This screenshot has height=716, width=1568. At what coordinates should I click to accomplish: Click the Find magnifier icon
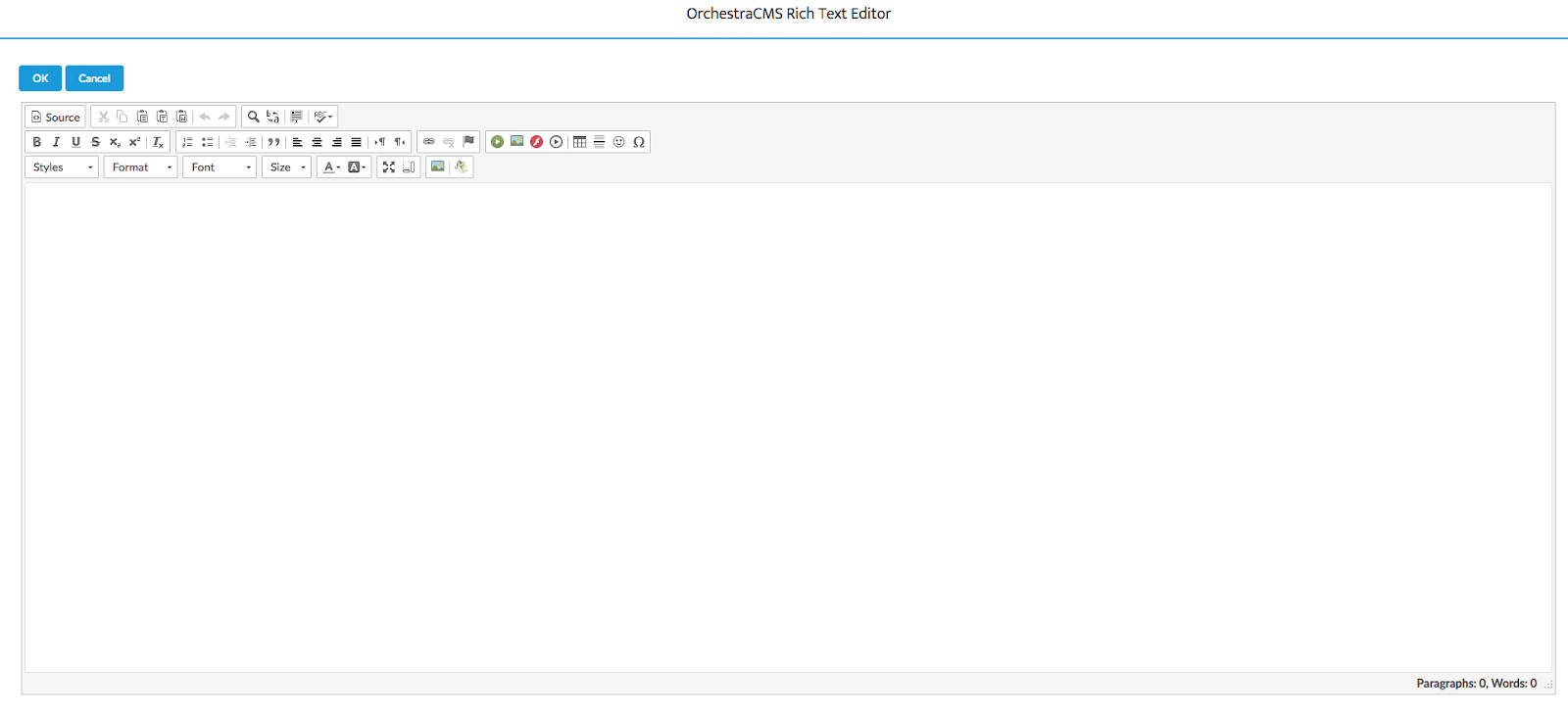point(253,117)
